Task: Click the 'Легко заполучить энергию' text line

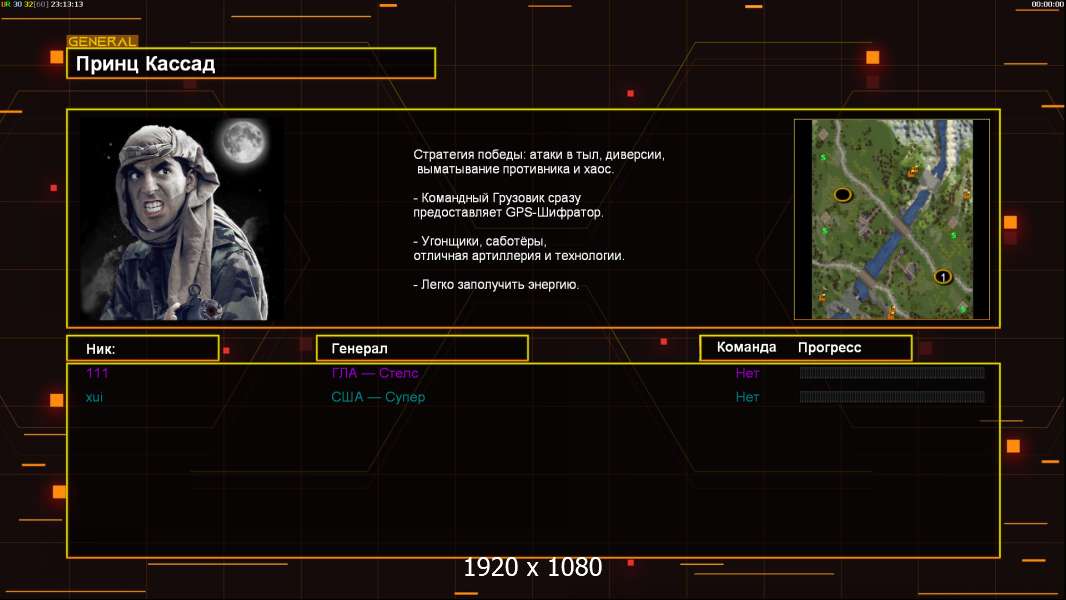Action: coord(496,285)
